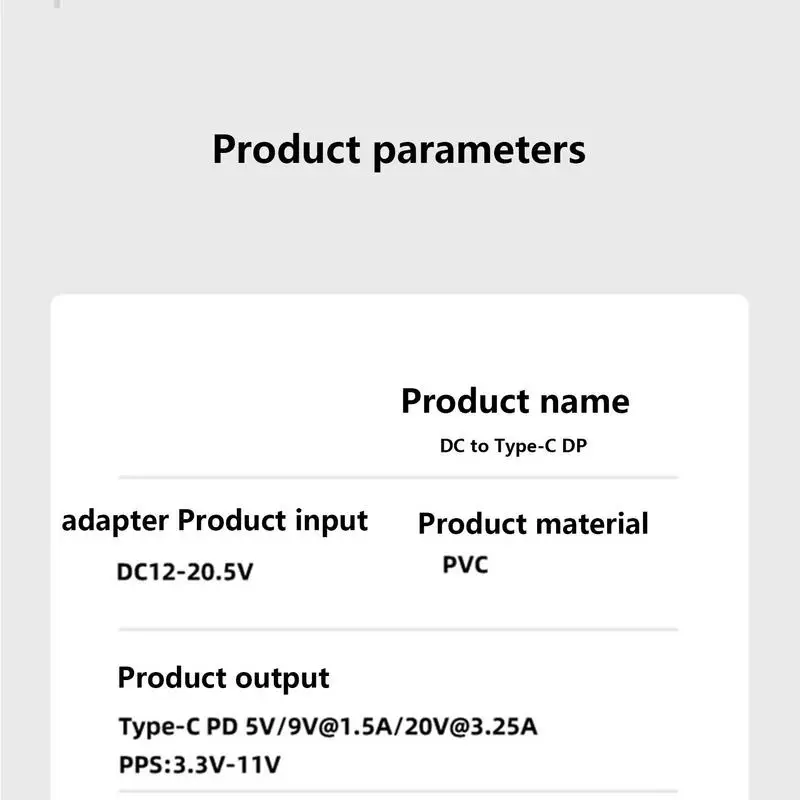The image size is (800, 800).
Task: Click the divider line below "PPS:3.3V-11V"
Action: click(398, 792)
